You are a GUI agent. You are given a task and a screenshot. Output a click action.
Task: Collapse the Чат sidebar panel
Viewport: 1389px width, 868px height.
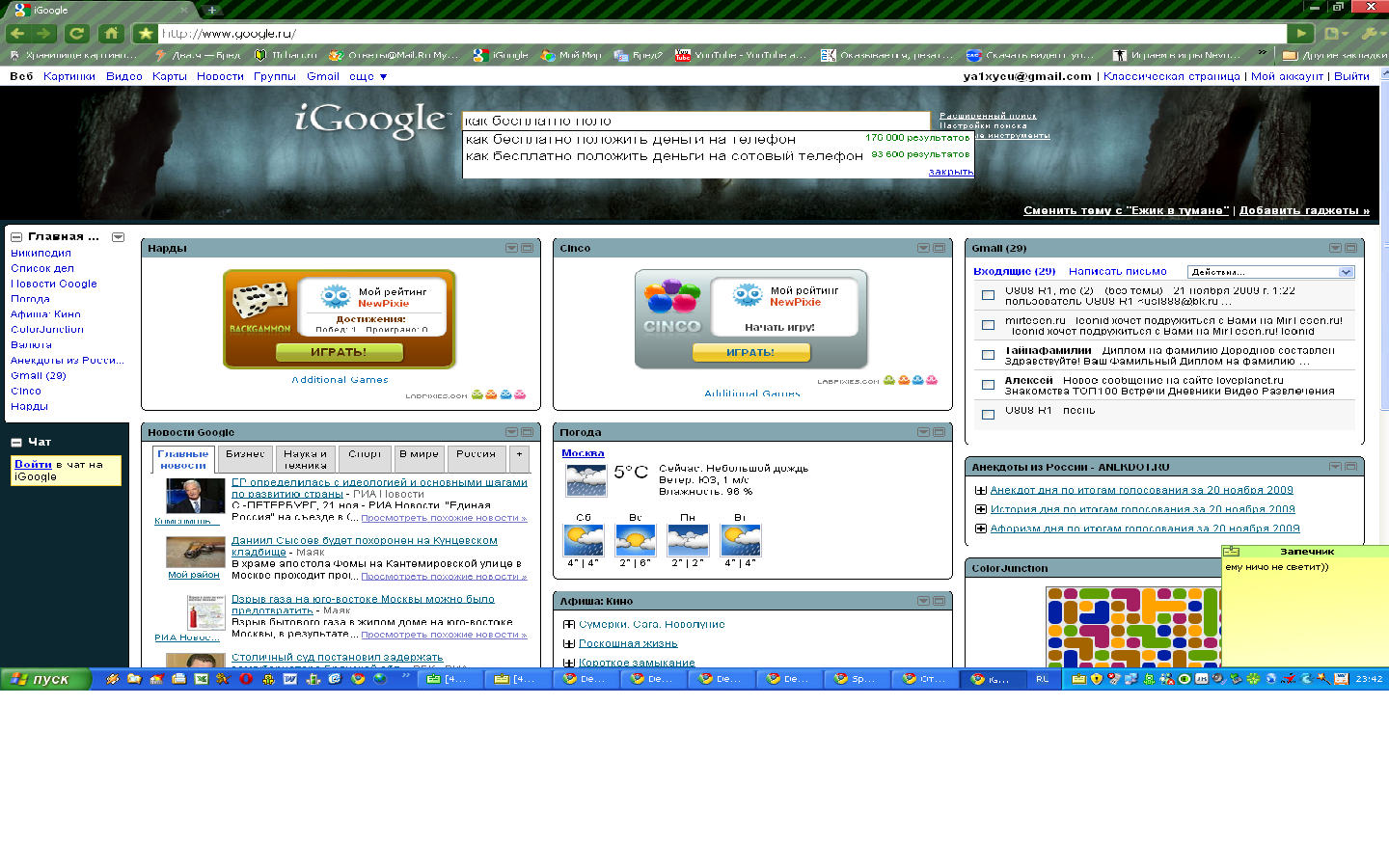point(16,443)
